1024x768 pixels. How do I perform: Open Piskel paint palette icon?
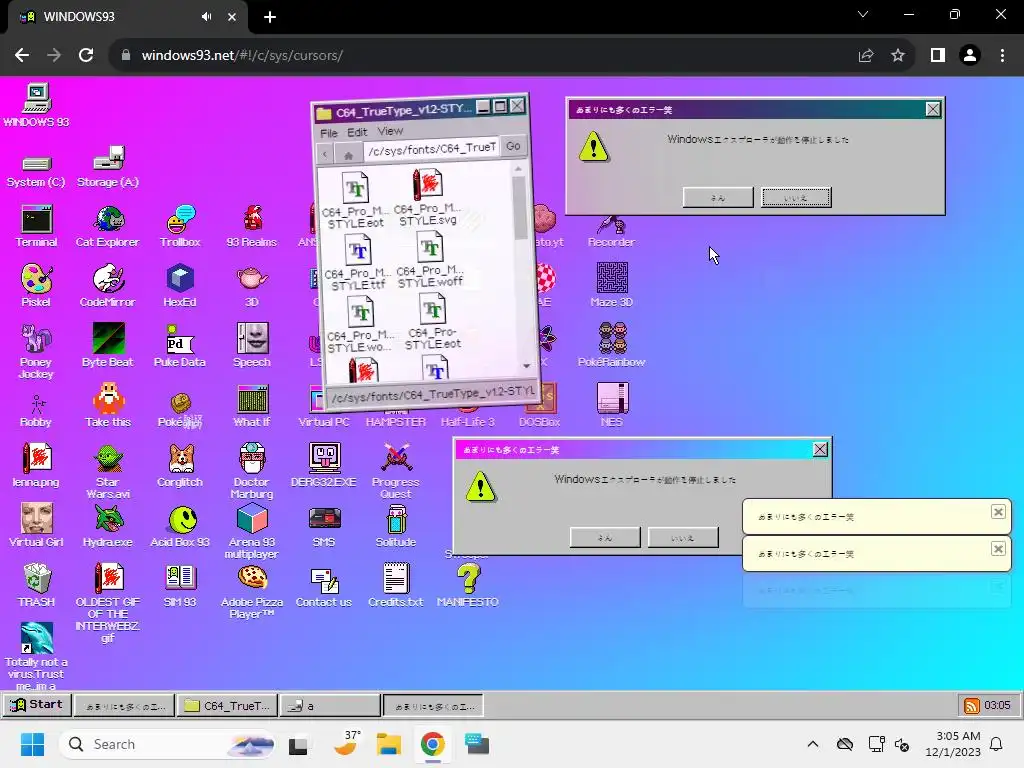tap(37, 286)
